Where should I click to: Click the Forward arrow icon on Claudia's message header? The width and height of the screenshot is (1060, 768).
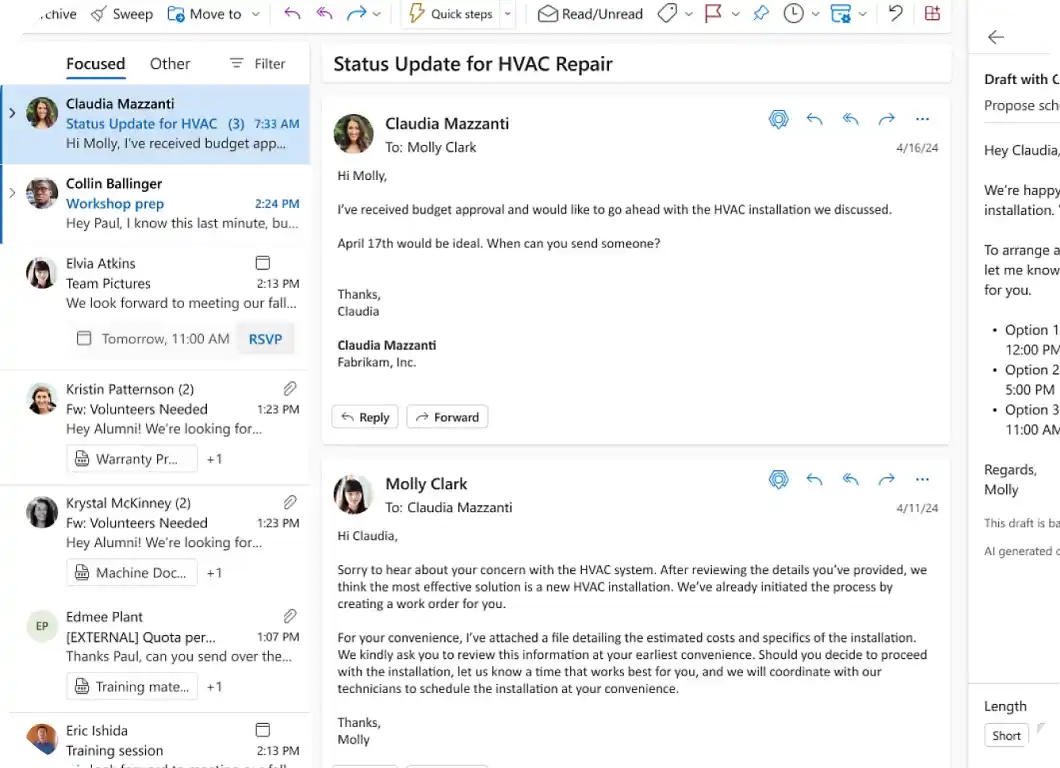886,119
